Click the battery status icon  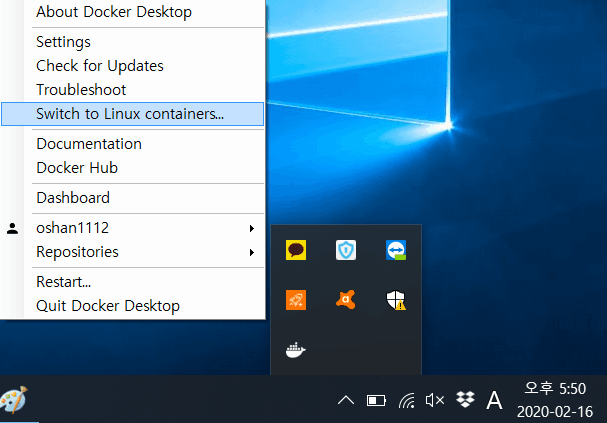(376, 401)
